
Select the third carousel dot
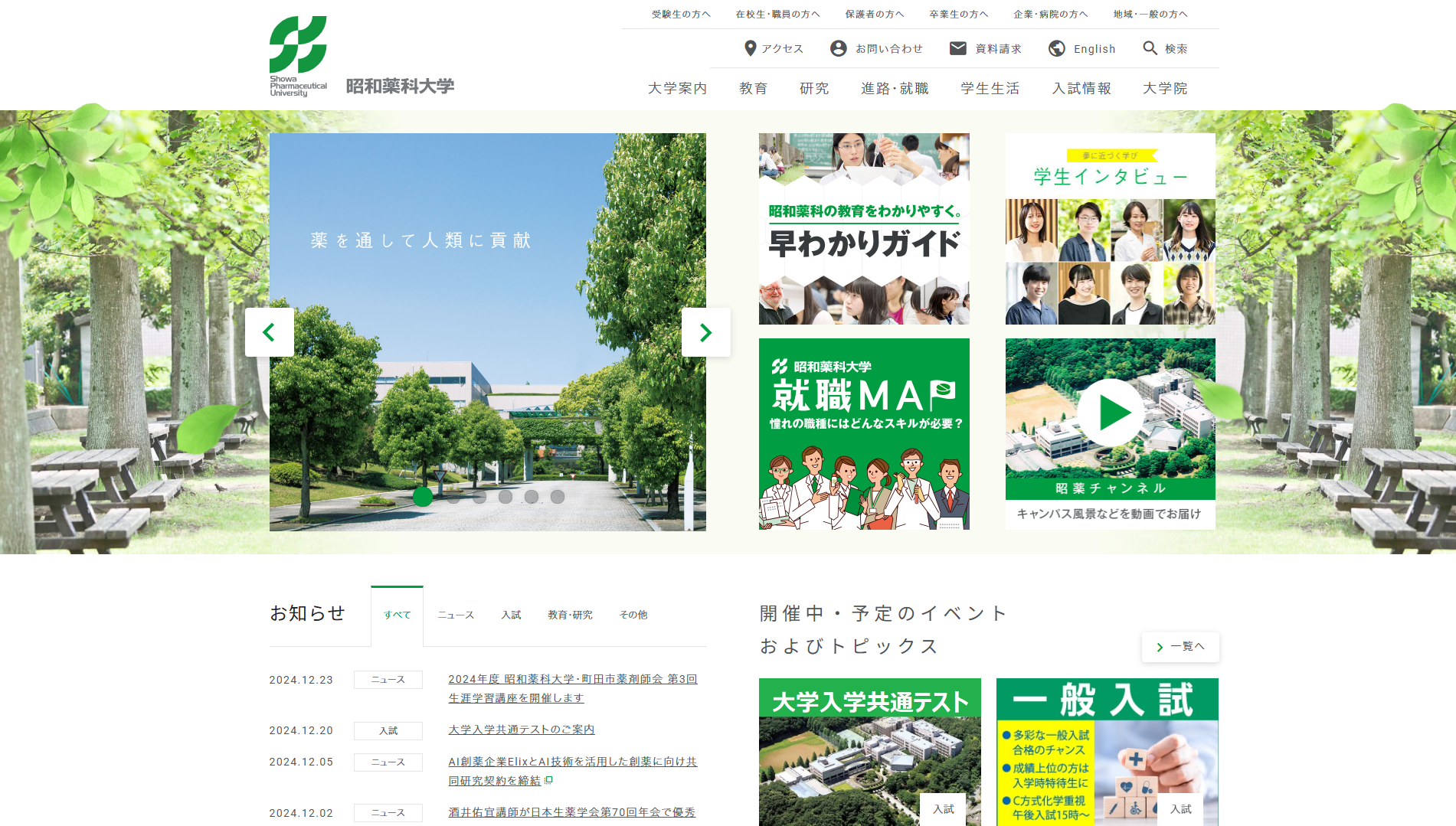(479, 497)
